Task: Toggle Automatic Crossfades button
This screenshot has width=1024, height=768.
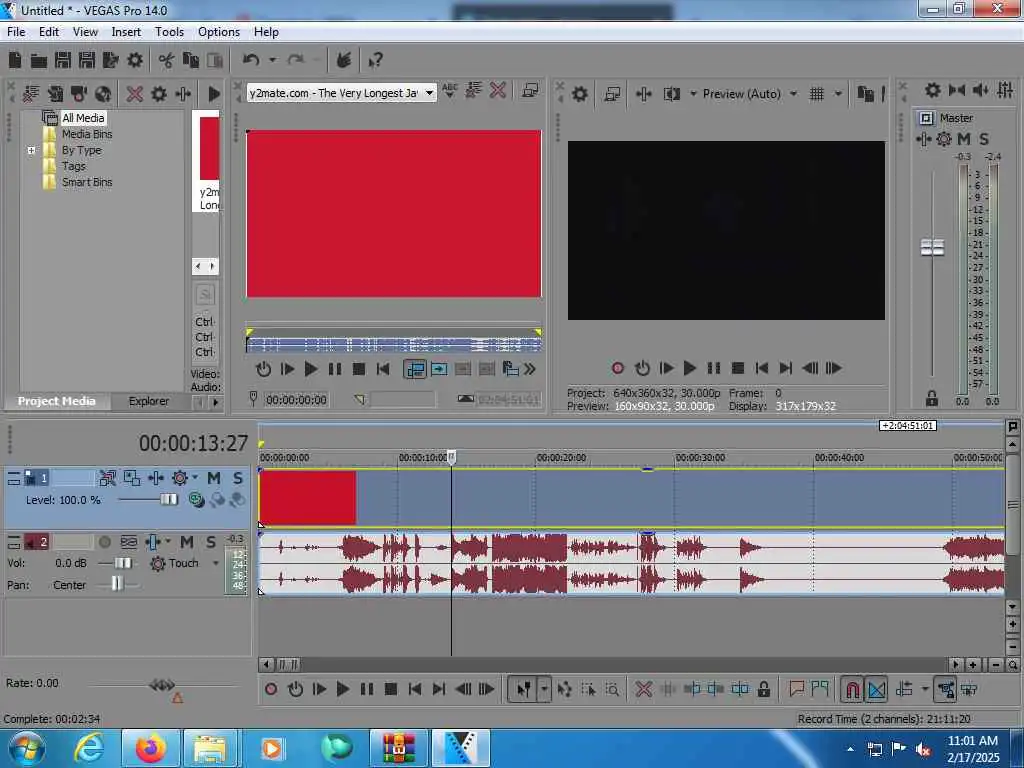Action: tap(876, 689)
